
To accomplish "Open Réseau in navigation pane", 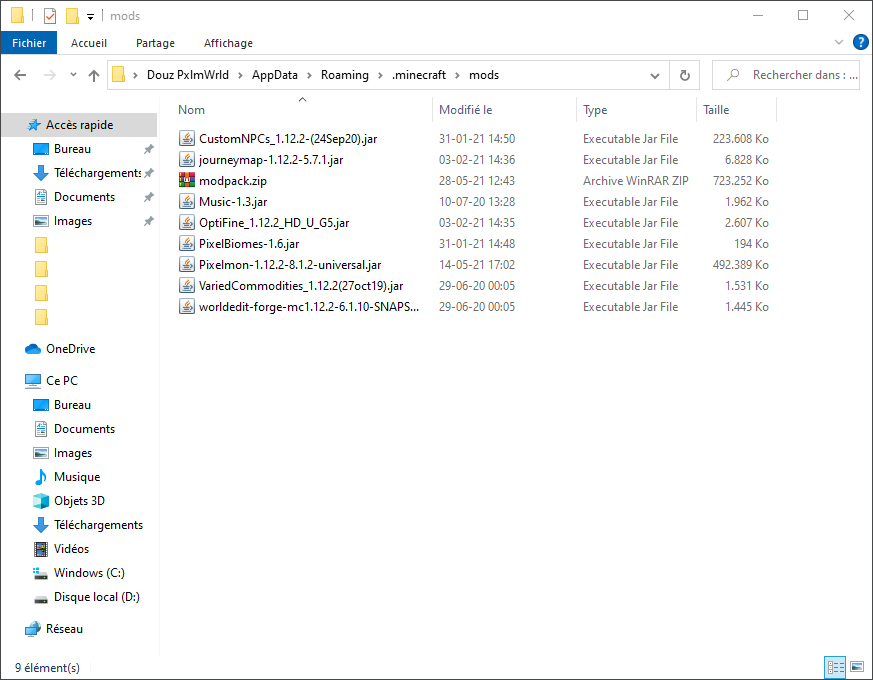I will pos(54,629).
